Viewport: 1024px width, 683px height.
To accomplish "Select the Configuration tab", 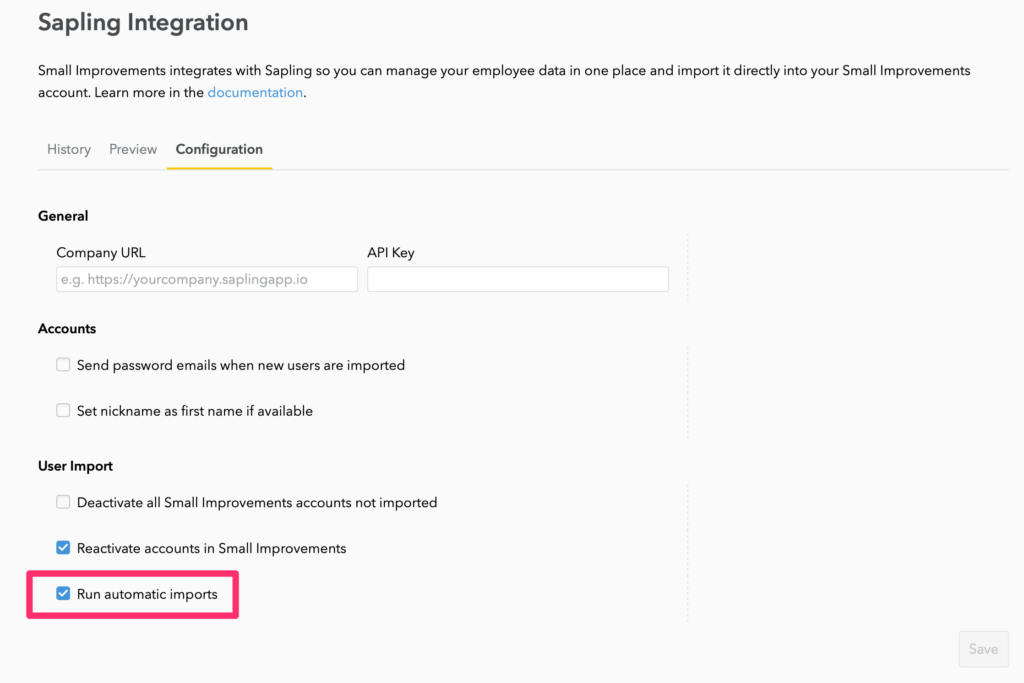I will point(219,149).
